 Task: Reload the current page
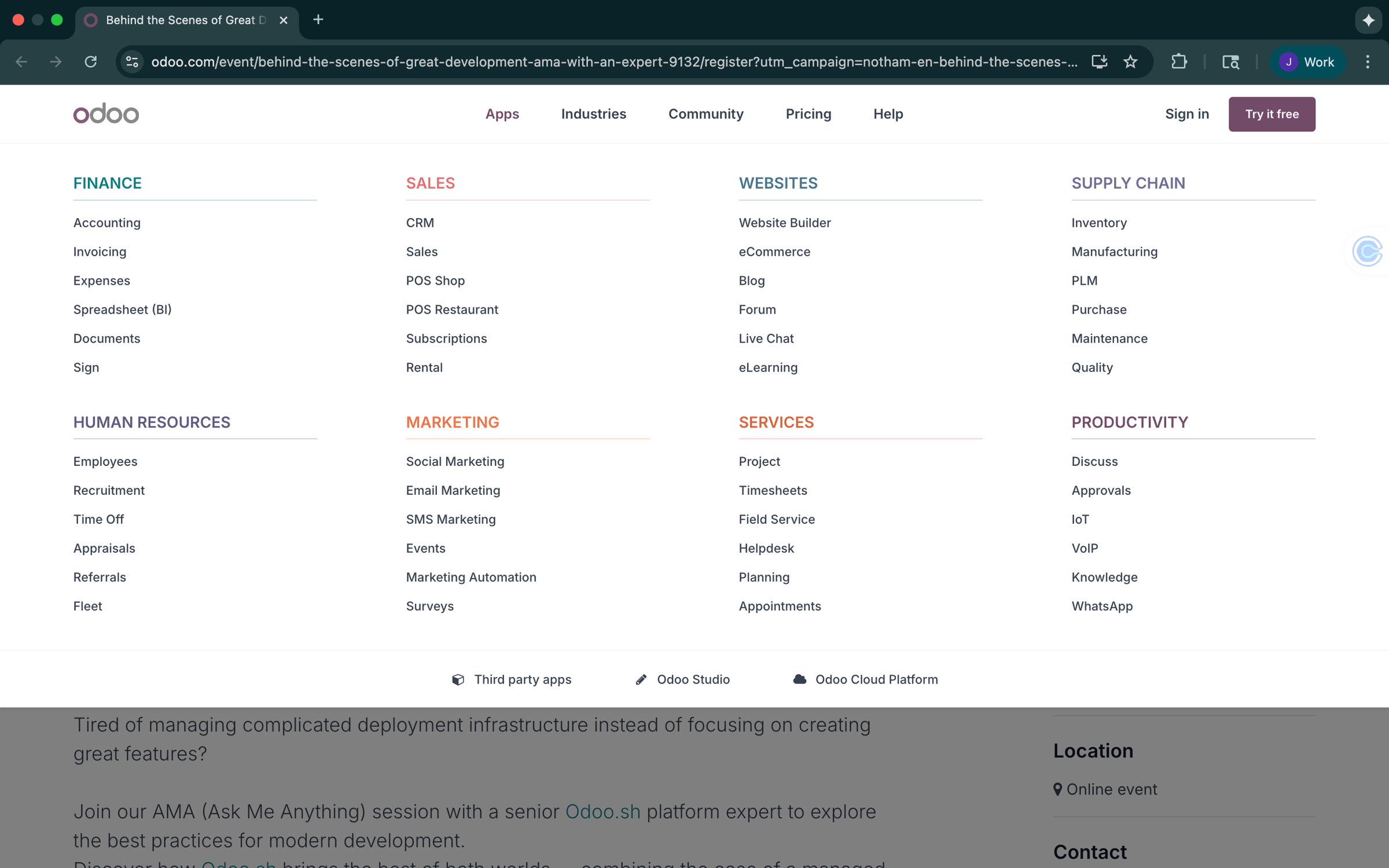(x=91, y=61)
